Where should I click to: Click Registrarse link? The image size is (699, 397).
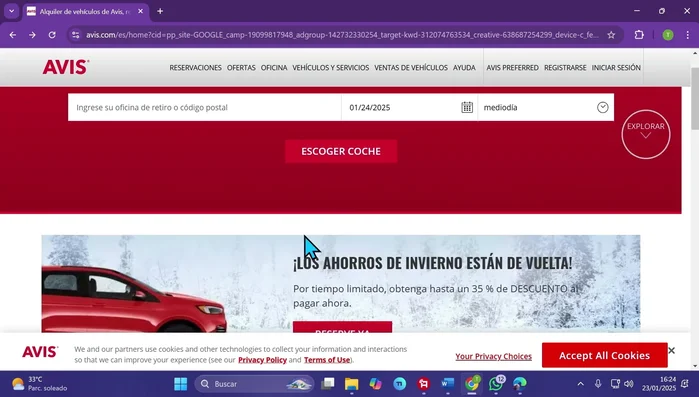click(x=565, y=68)
